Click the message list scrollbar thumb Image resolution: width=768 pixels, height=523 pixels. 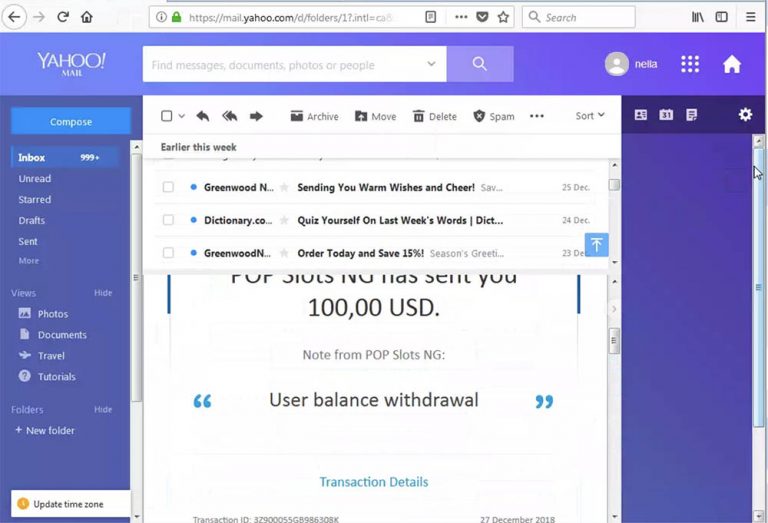tap(614, 185)
